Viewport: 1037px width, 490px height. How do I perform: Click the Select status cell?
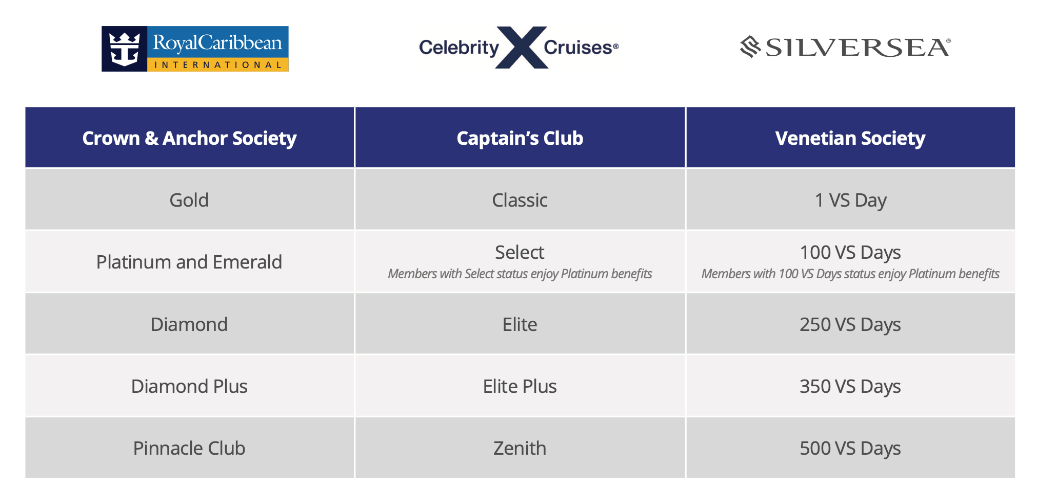[520, 261]
